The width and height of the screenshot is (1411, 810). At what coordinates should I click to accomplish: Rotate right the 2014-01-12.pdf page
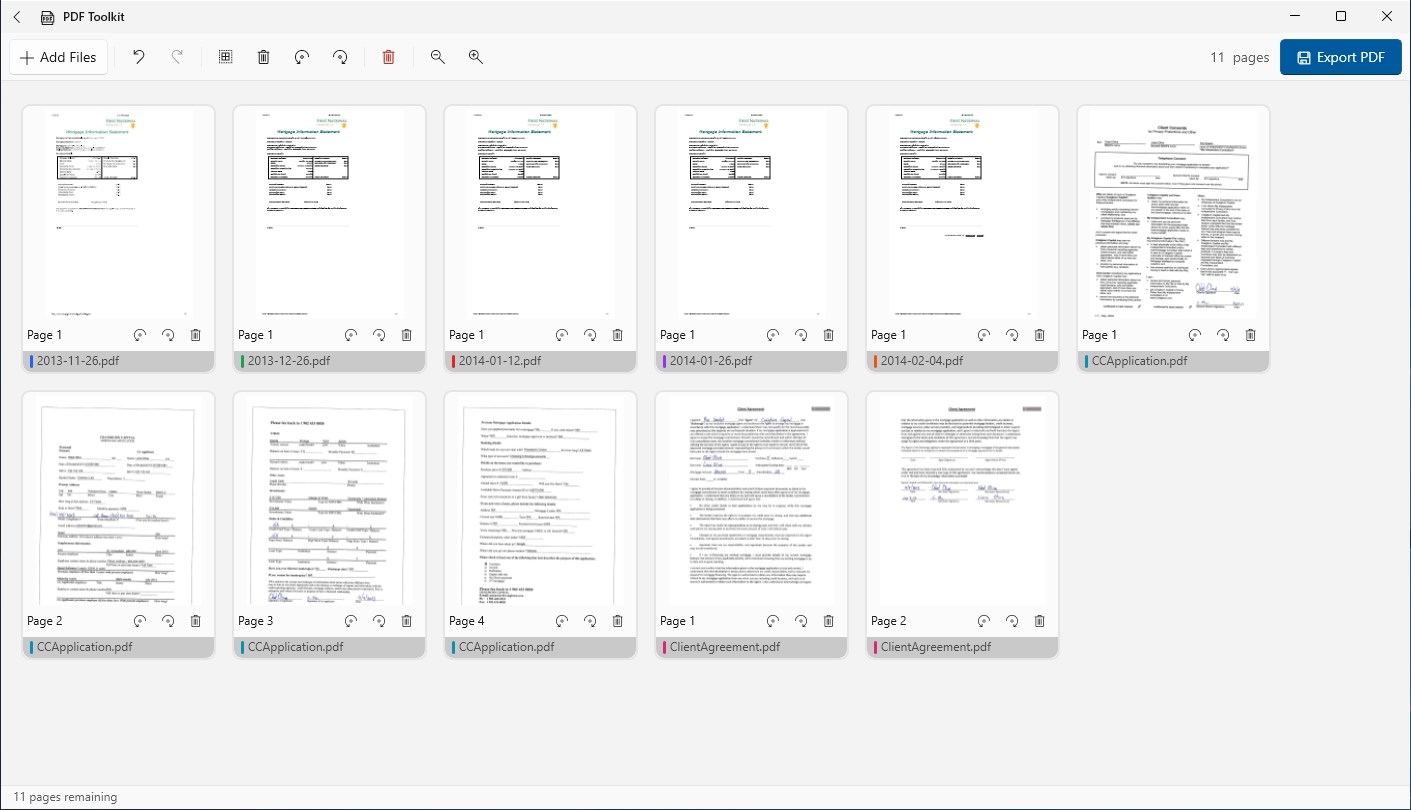(590, 335)
